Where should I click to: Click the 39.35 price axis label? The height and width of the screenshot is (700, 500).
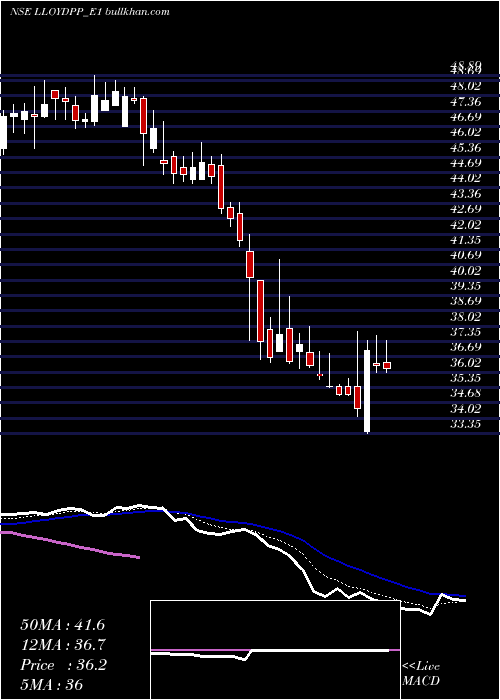click(466, 286)
